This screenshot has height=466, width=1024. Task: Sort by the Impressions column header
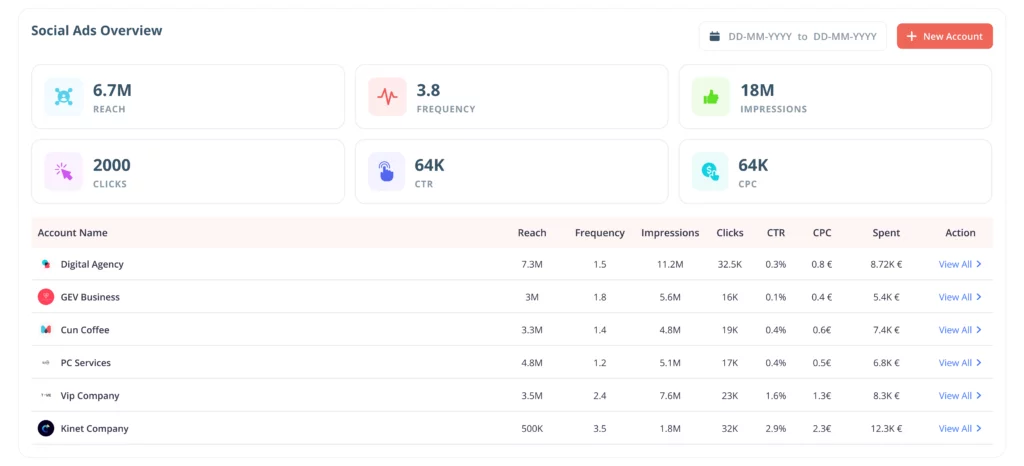pyautogui.click(x=670, y=233)
